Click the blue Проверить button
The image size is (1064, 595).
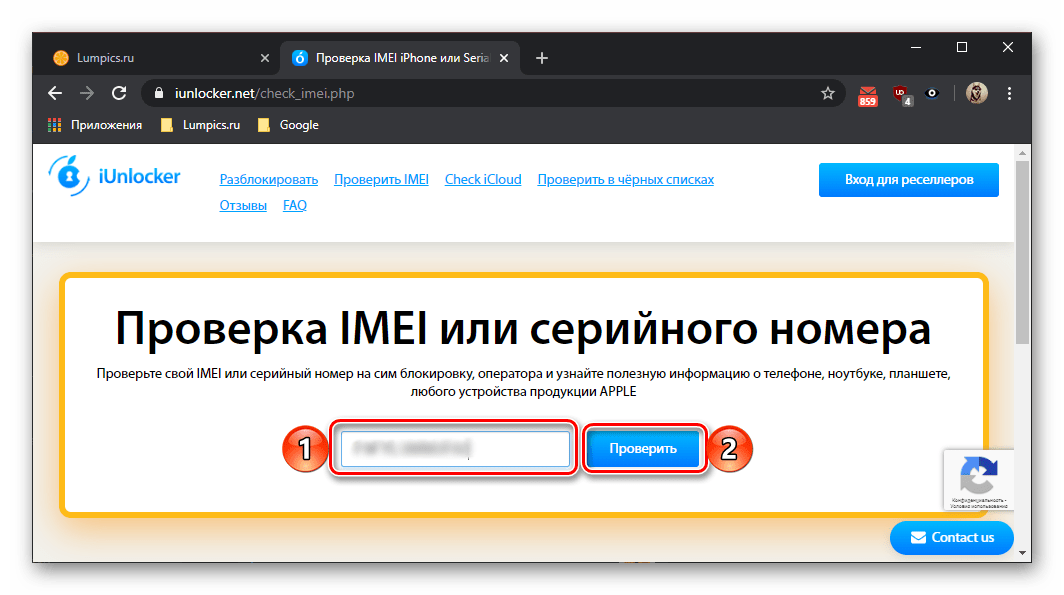point(643,448)
